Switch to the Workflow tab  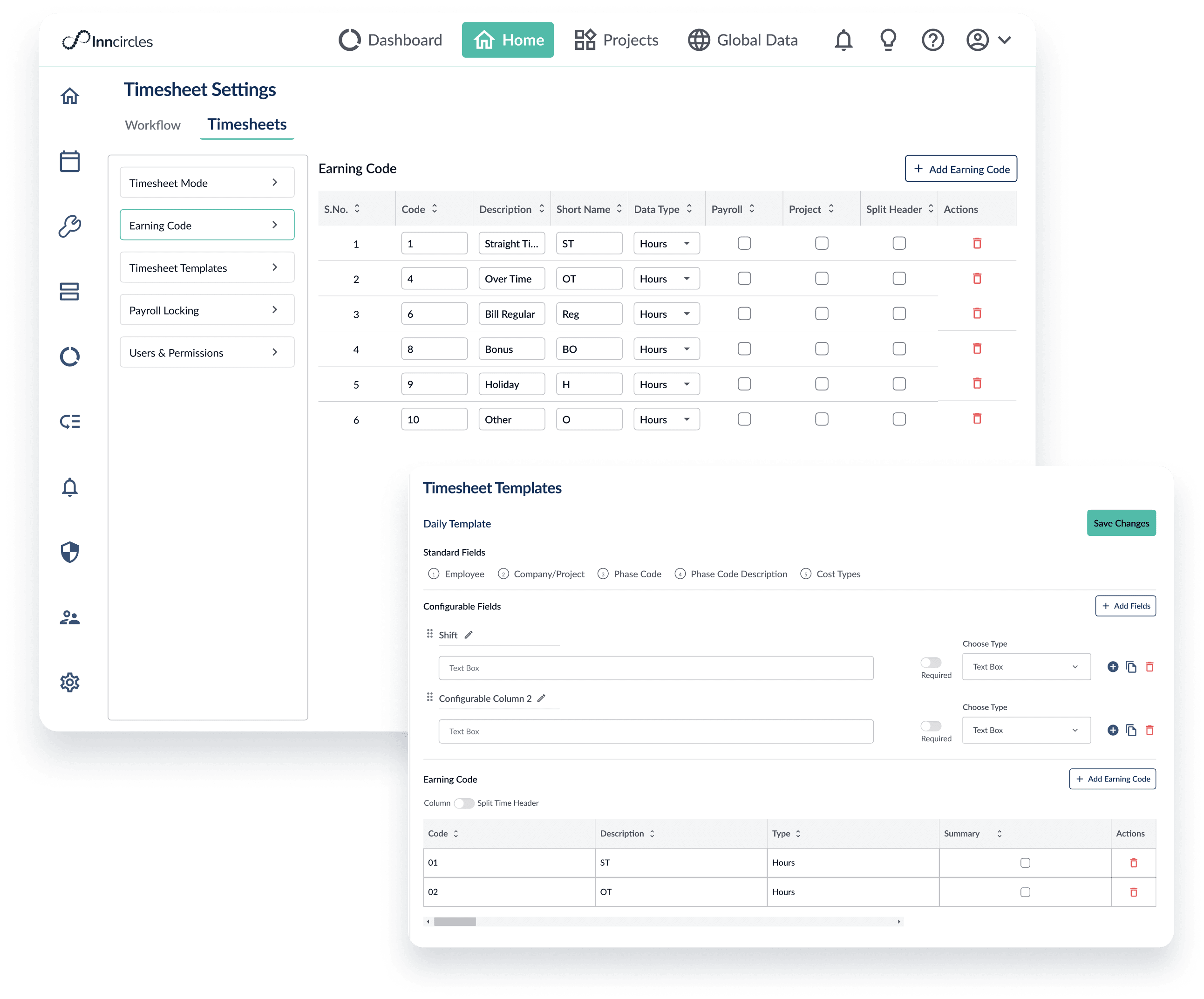[152, 125]
